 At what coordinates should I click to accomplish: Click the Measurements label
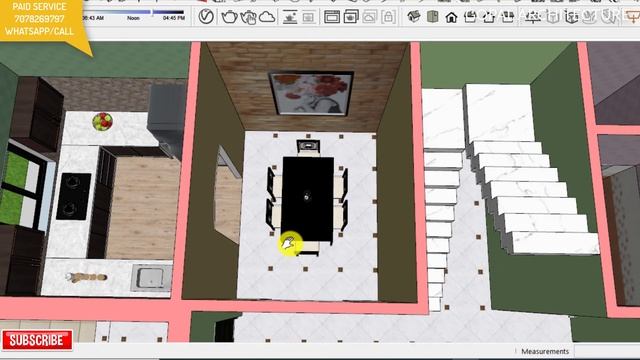tap(545, 351)
